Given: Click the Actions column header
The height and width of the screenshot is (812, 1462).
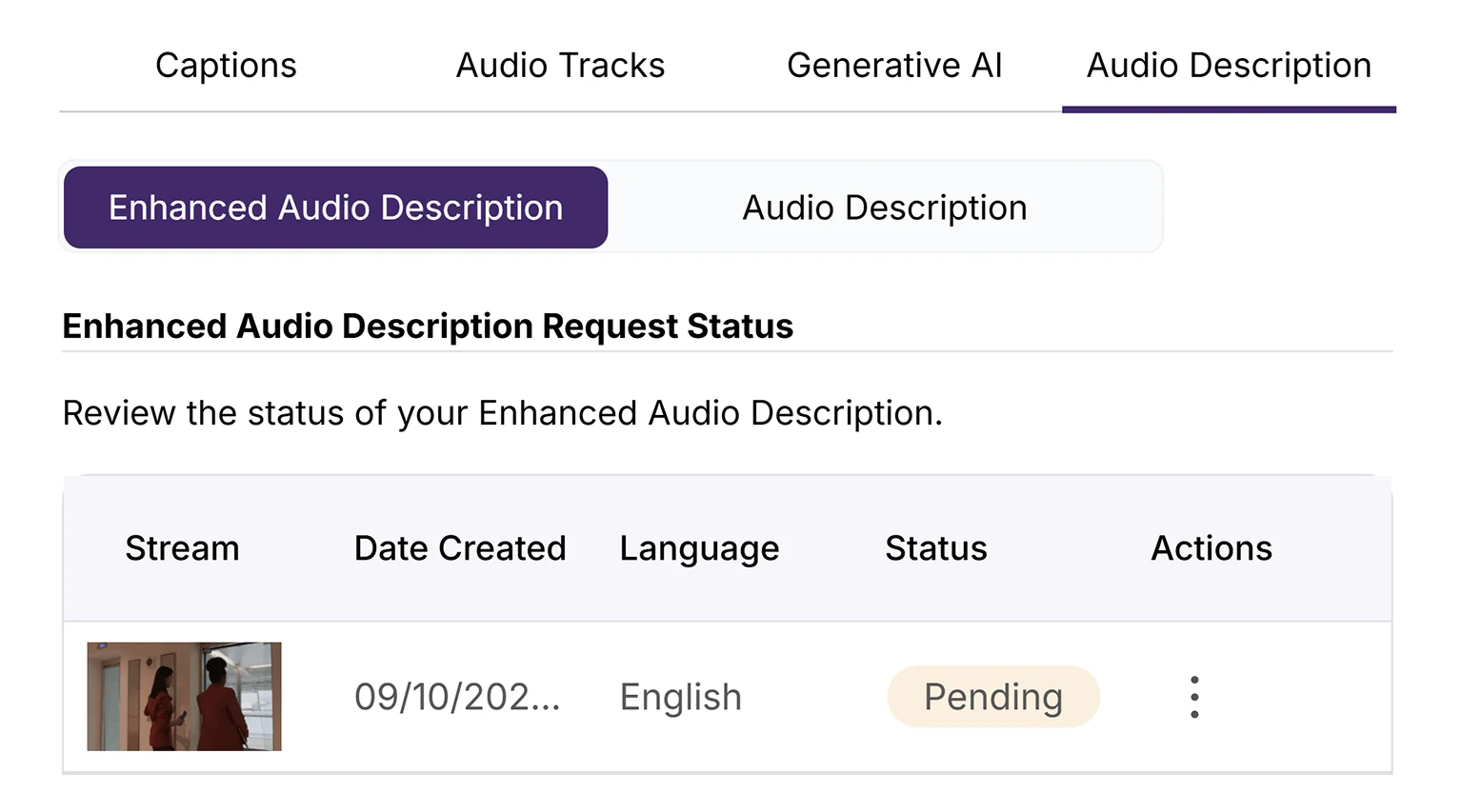Looking at the screenshot, I should click(1211, 548).
